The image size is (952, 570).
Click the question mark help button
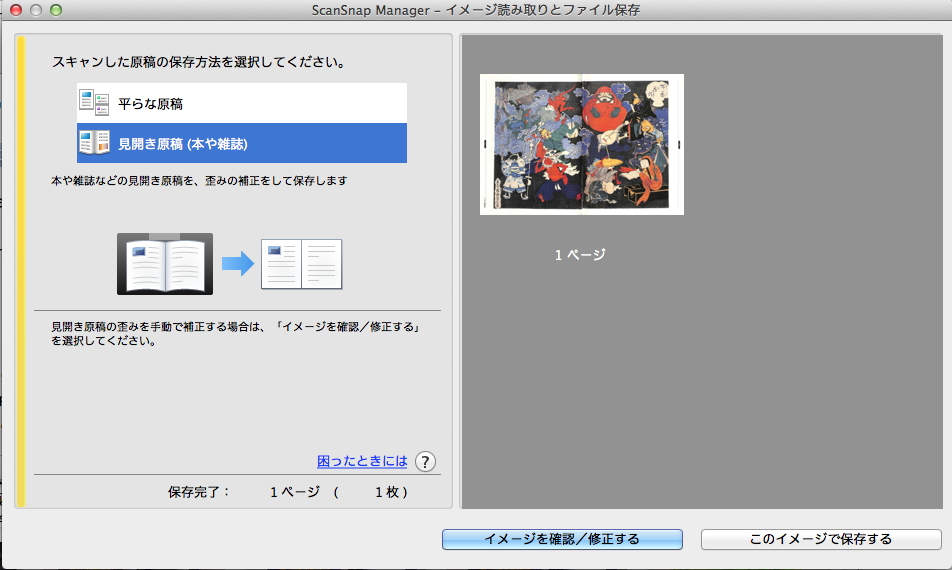coord(425,462)
